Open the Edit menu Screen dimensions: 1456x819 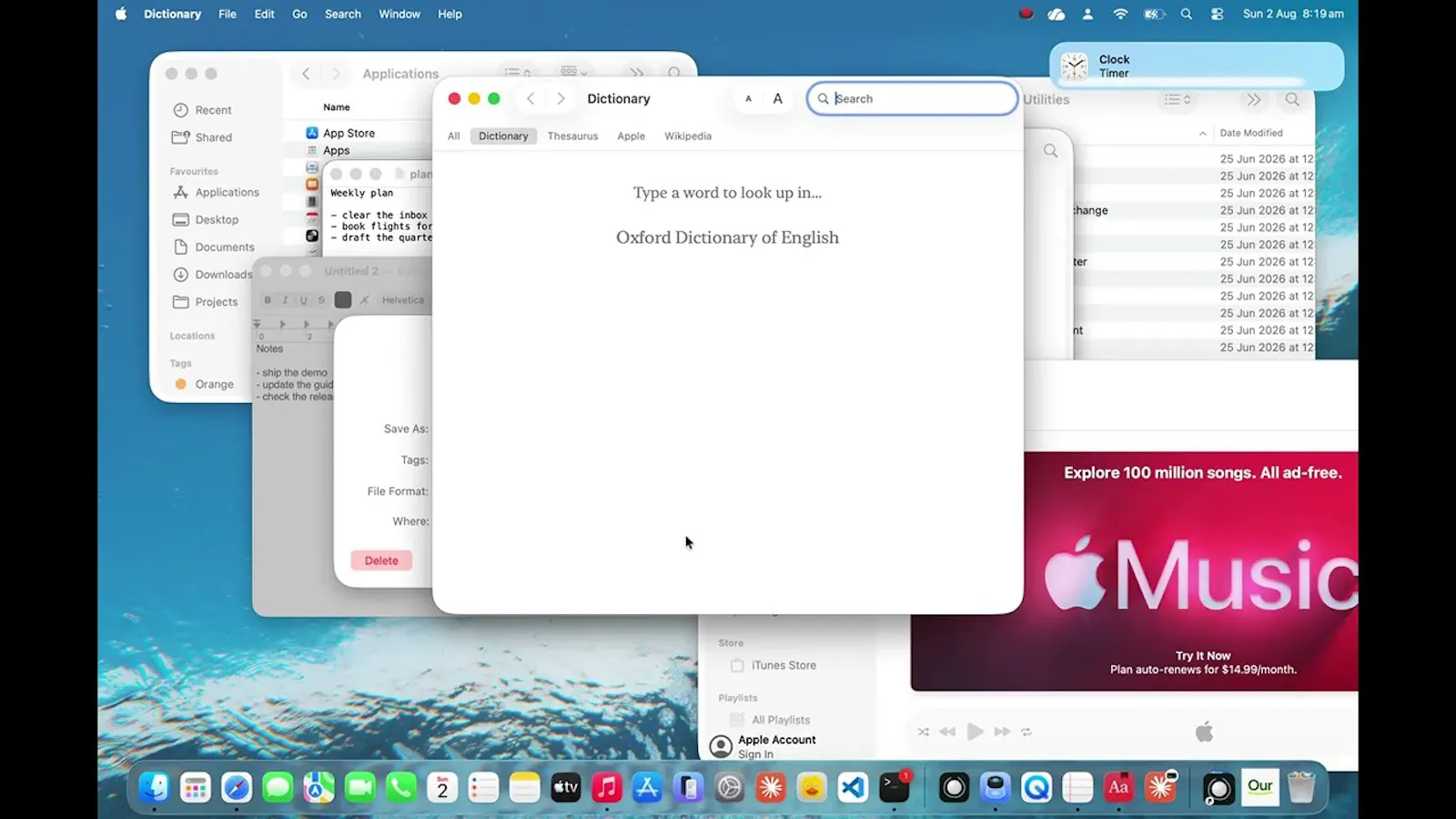(265, 14)
